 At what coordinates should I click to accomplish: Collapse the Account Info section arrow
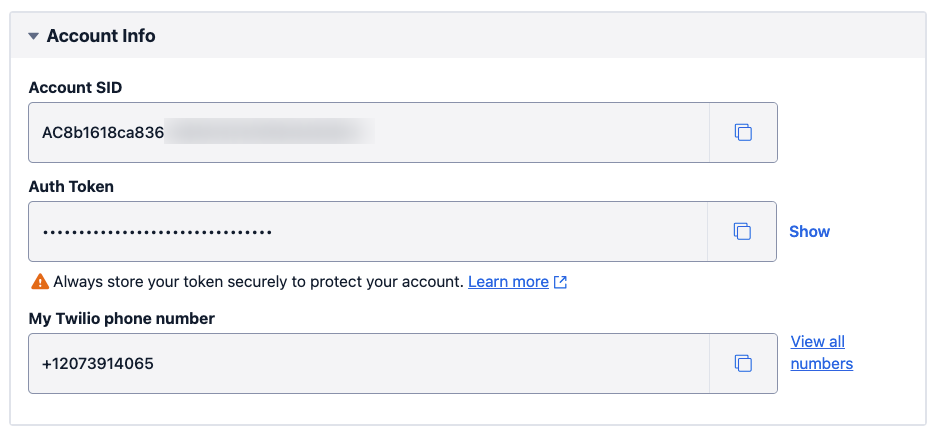(33, 36)
